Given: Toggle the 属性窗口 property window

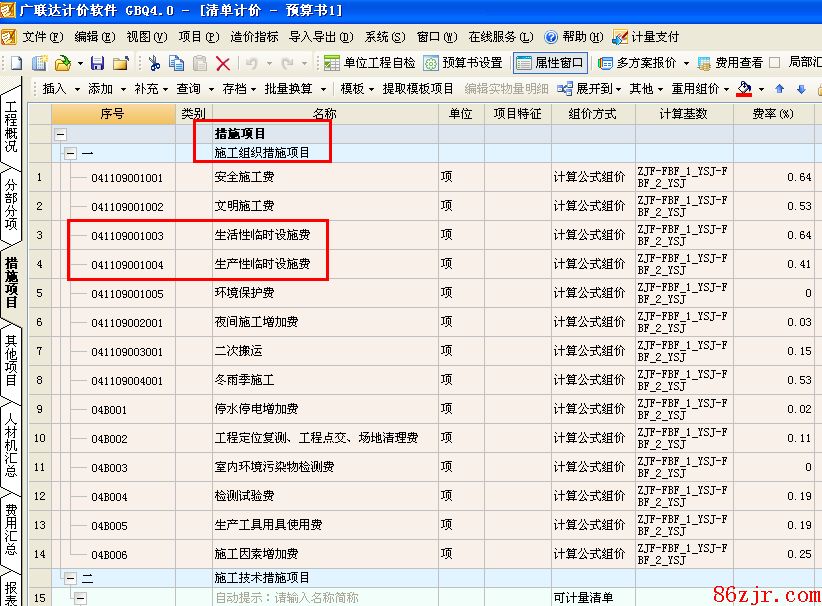Looking at the screenshot, I should [549, 63].
